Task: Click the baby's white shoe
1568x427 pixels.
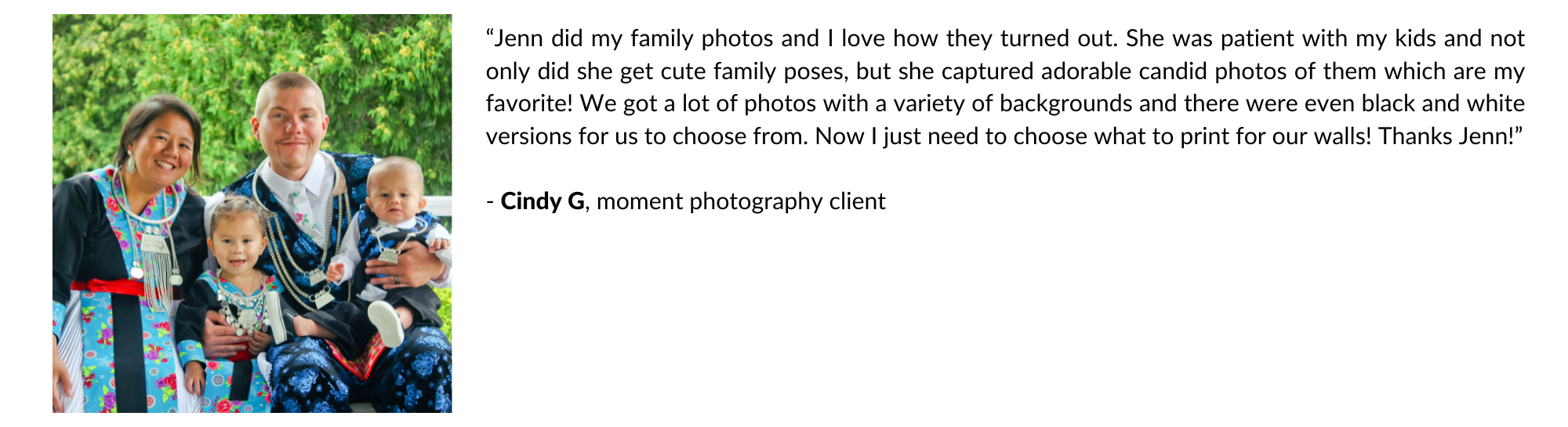Action: tap(386, 321)
